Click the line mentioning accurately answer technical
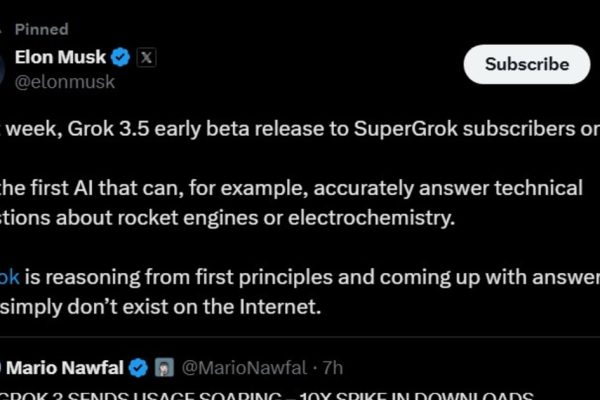The width and height of the screenshot is (600, 400). [291, 188]
